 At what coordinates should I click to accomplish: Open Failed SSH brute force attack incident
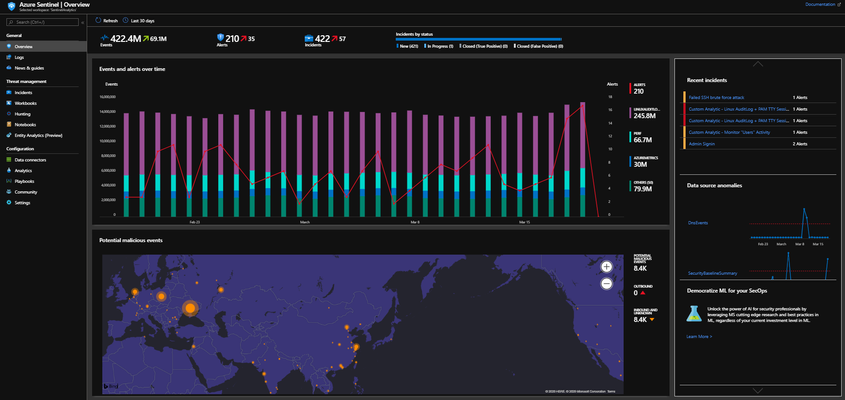[716, 98]
